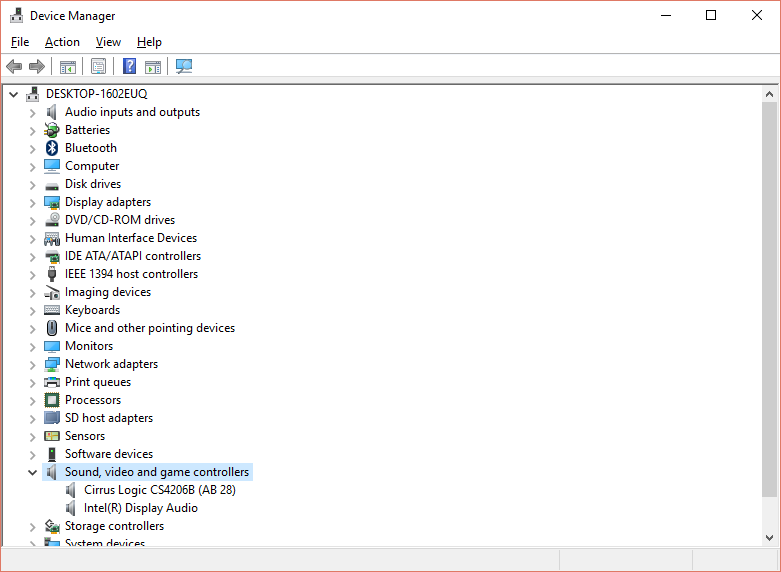Click the Sensors category icon
Screen dimensions: 781x572
coord(52,436)
